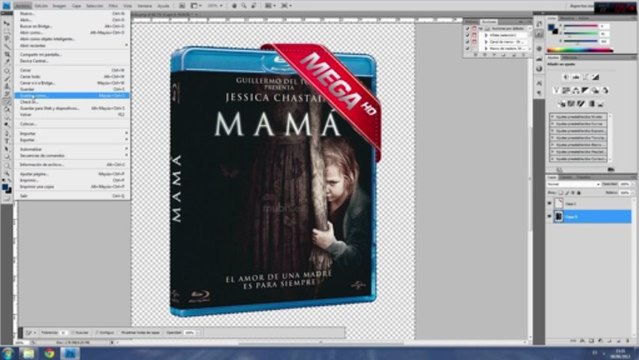Open the Opacidad dropdown arrow in options bar

tap(198, 333)
